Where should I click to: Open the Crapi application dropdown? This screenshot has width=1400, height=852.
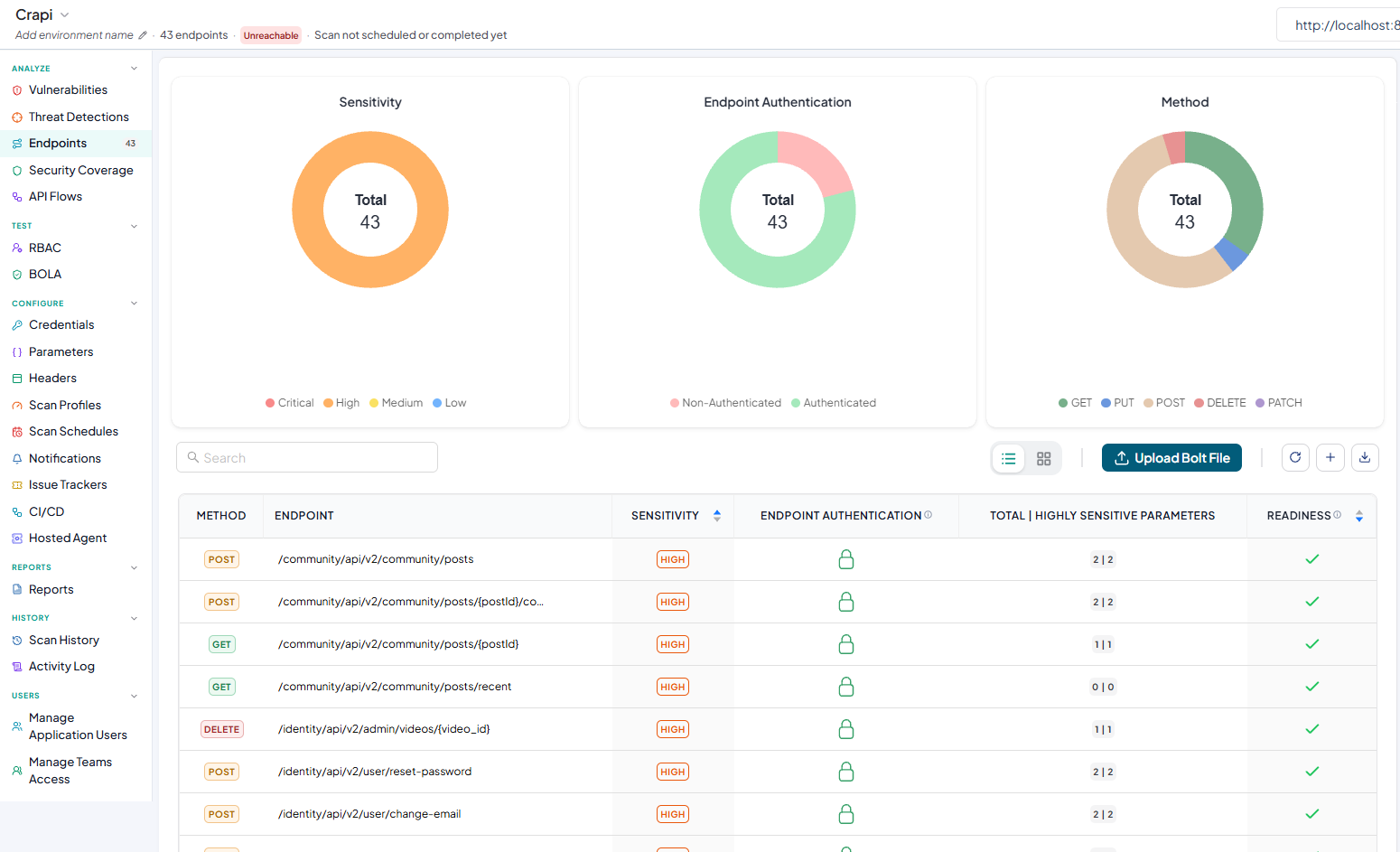pos(42,15)
